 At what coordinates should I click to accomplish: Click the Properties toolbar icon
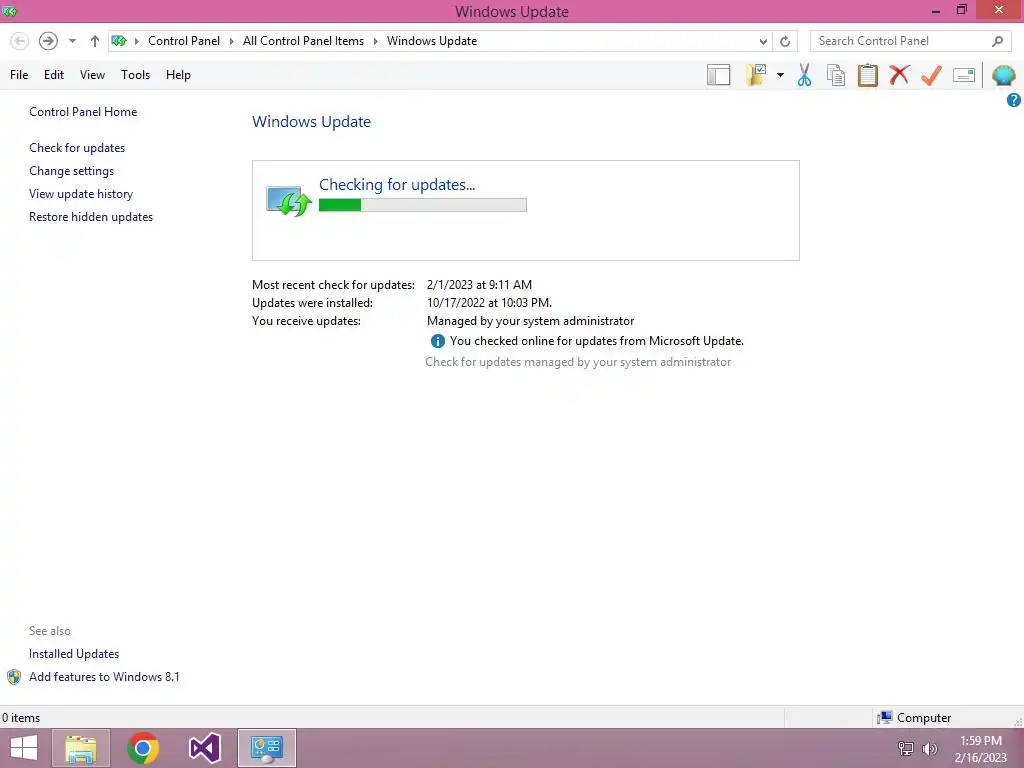pos(964,75)
